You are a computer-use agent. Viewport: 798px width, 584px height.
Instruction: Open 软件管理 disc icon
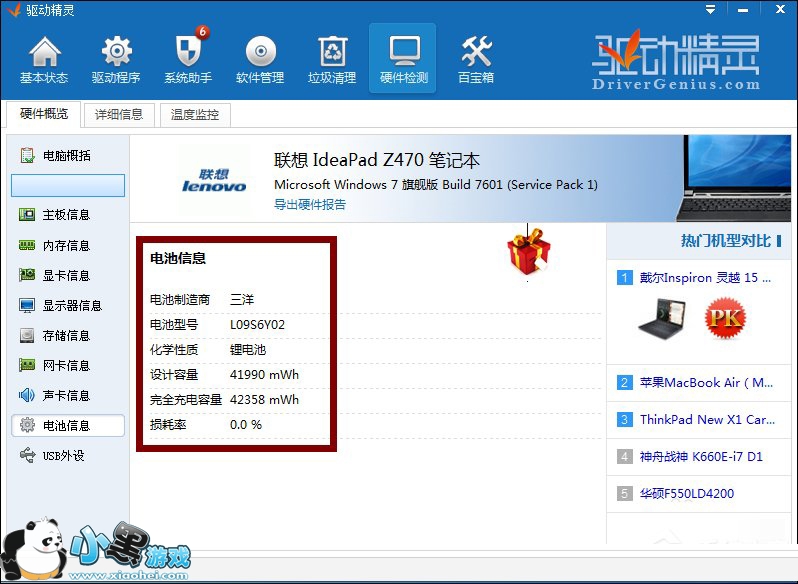click(260, 59)
